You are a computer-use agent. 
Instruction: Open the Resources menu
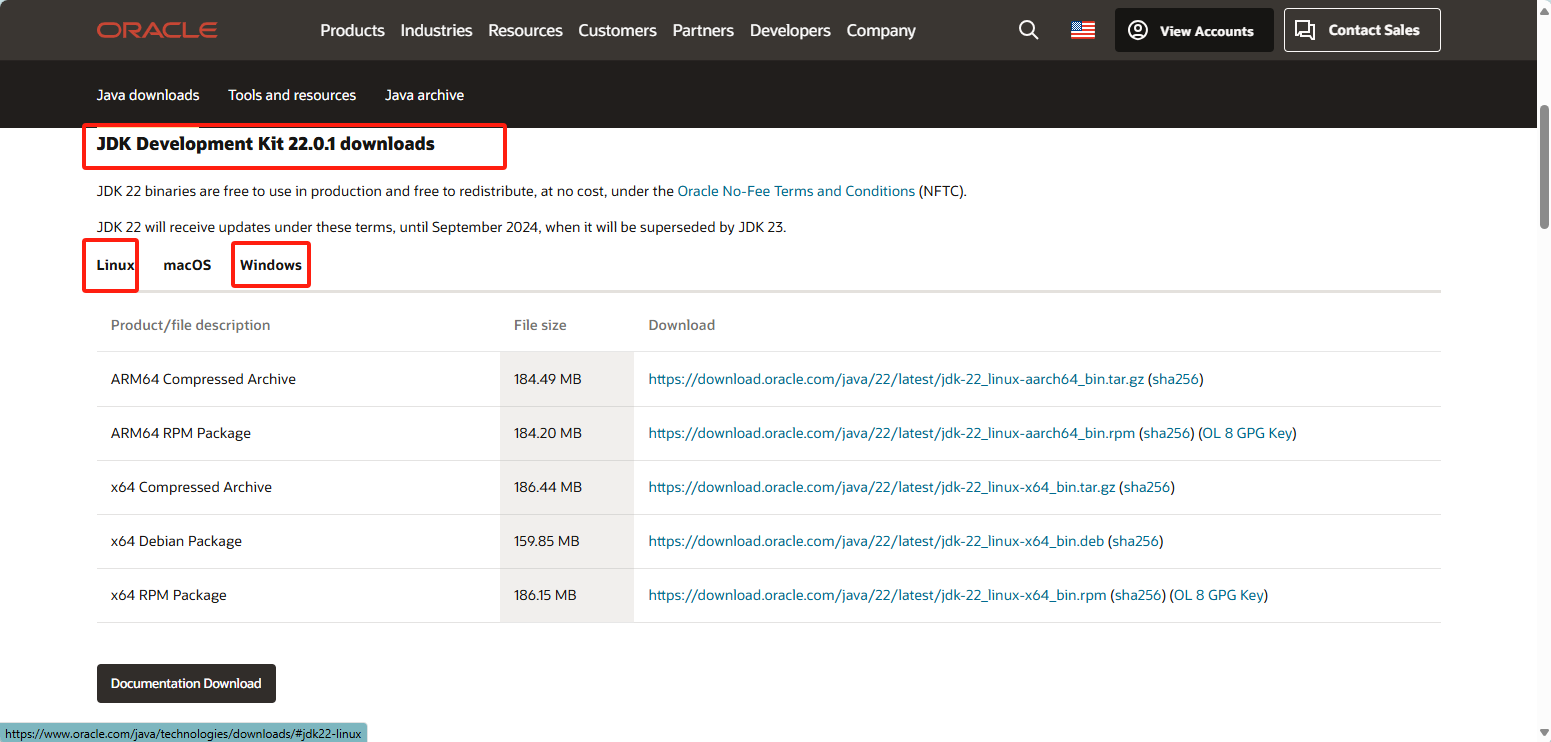[x=525, y=30]
